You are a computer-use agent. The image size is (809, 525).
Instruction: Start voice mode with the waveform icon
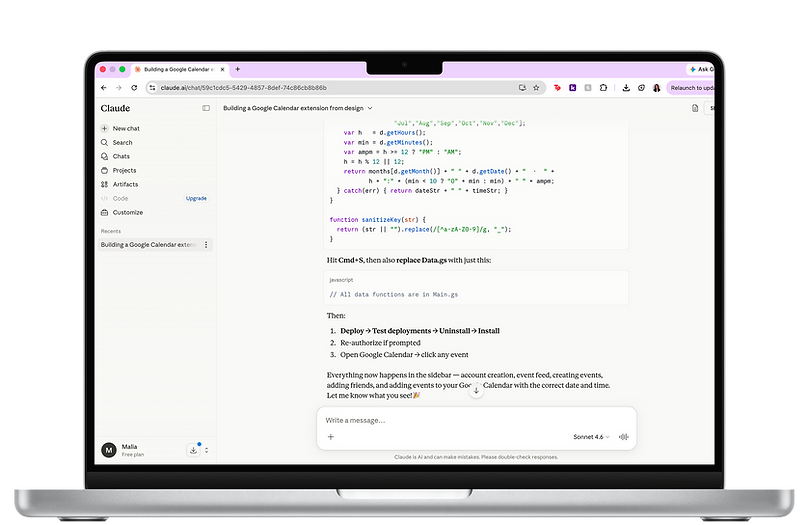pos(624,437)
